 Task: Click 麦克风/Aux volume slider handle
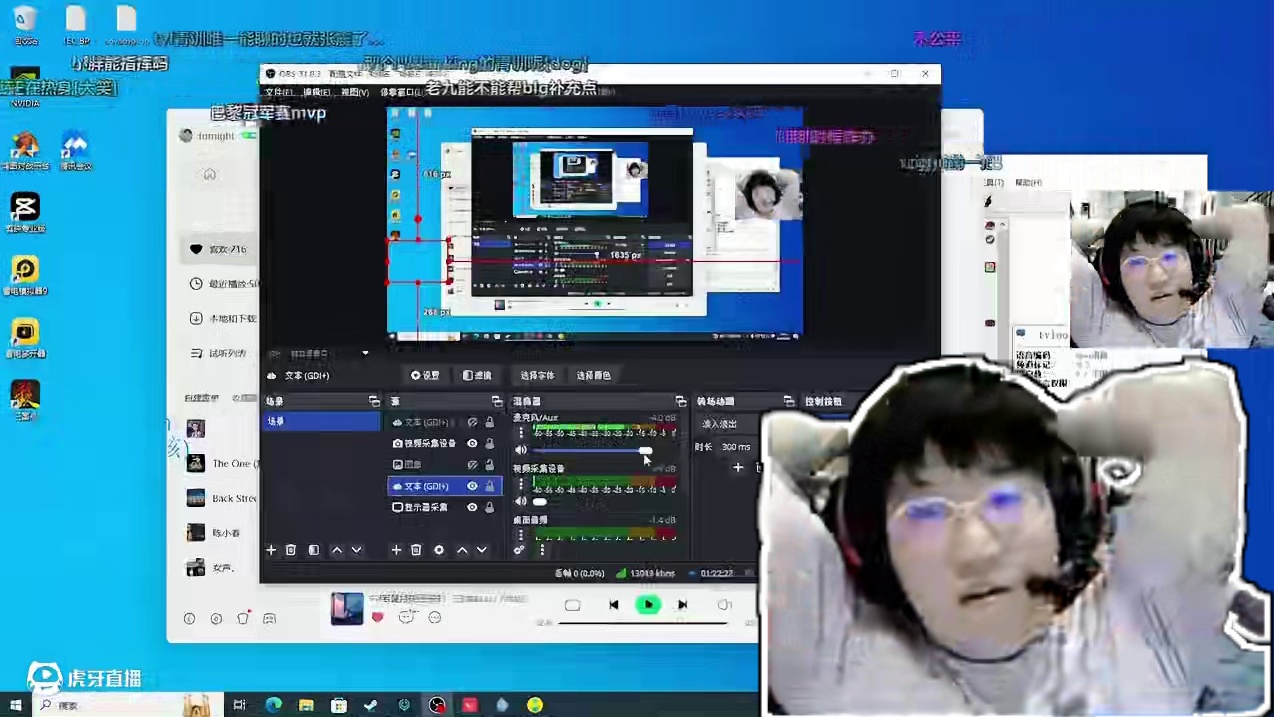point(646,451)
